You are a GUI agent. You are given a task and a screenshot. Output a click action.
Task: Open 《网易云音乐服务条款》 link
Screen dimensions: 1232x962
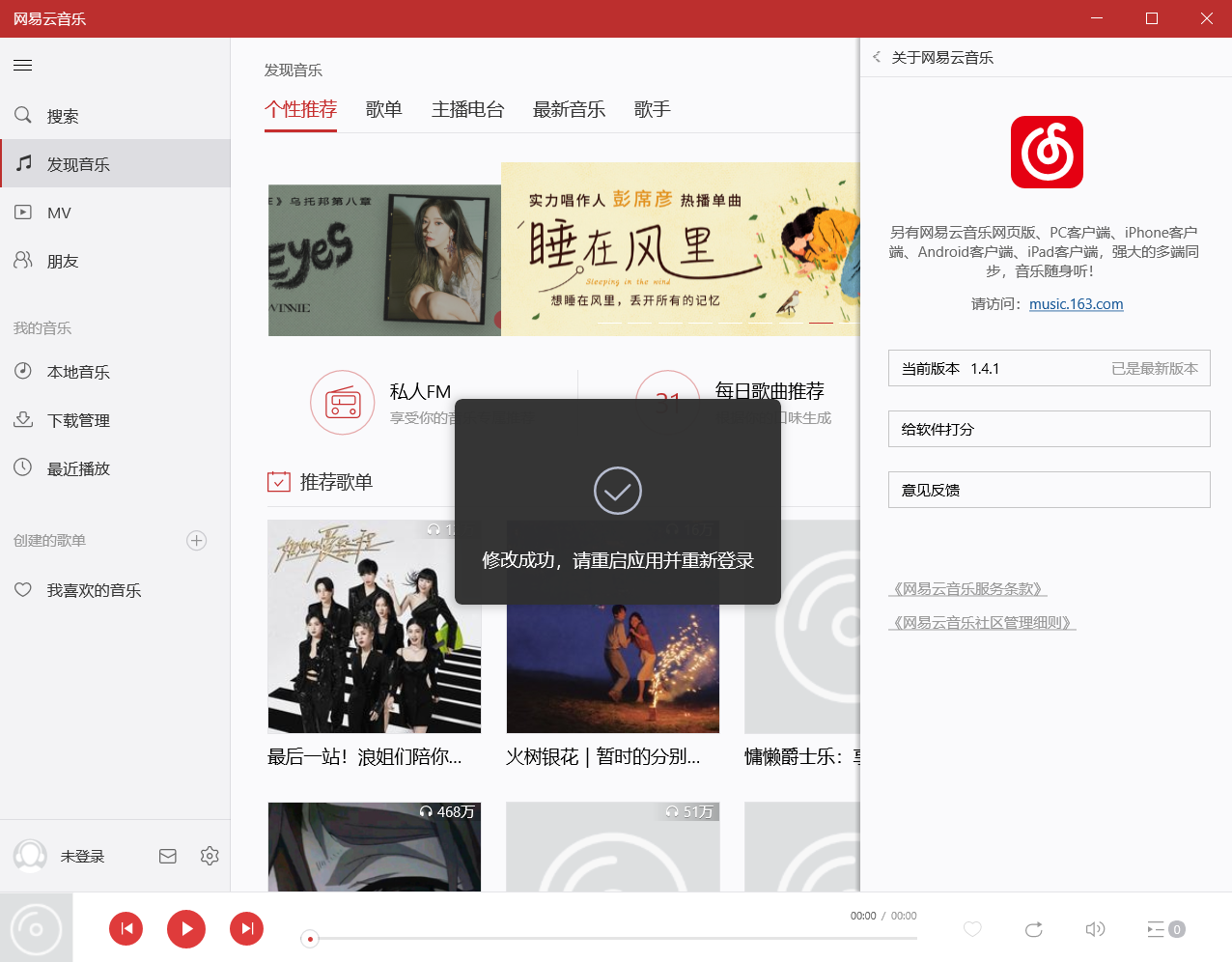pos(968,589)
